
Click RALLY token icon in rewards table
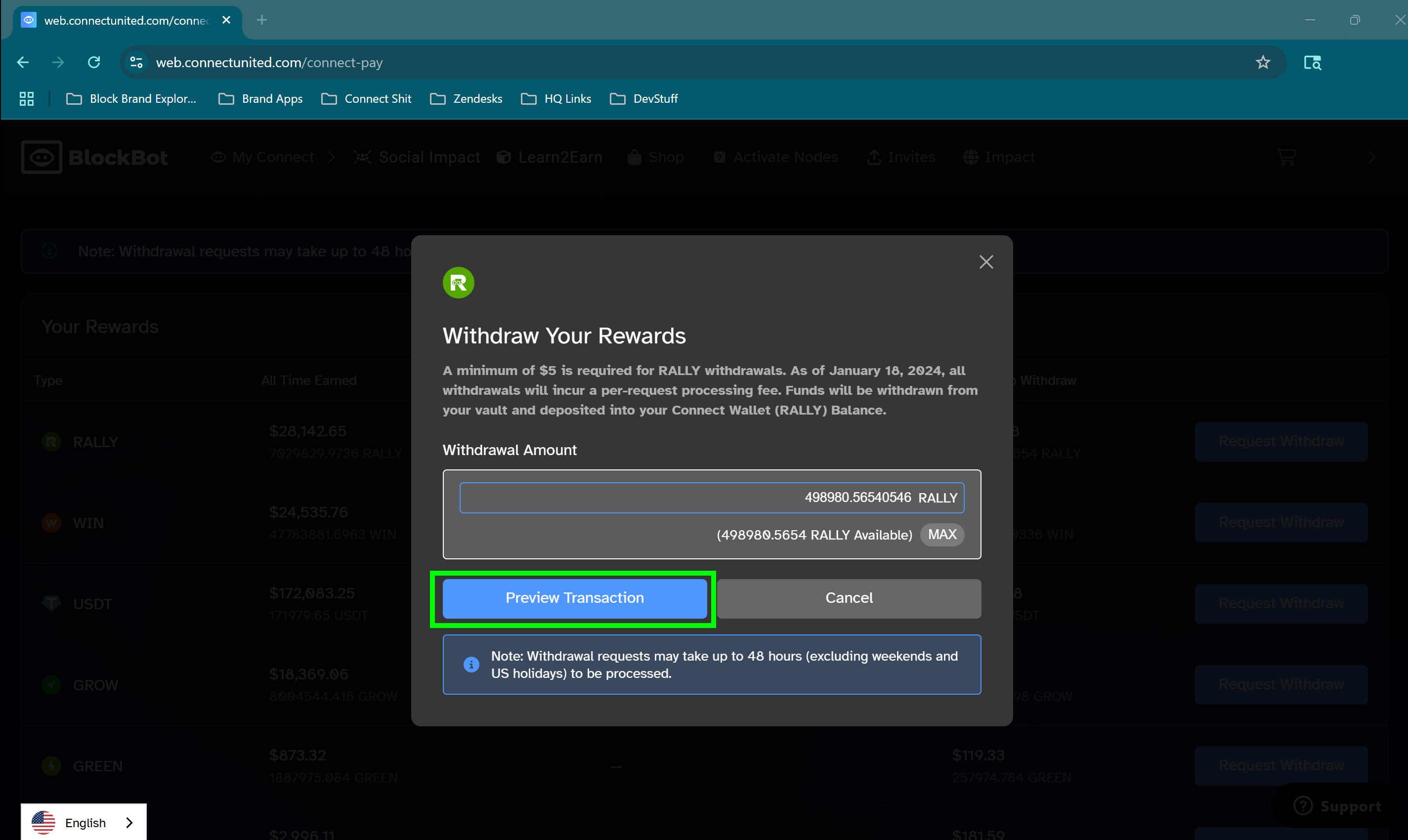(51, 442)
